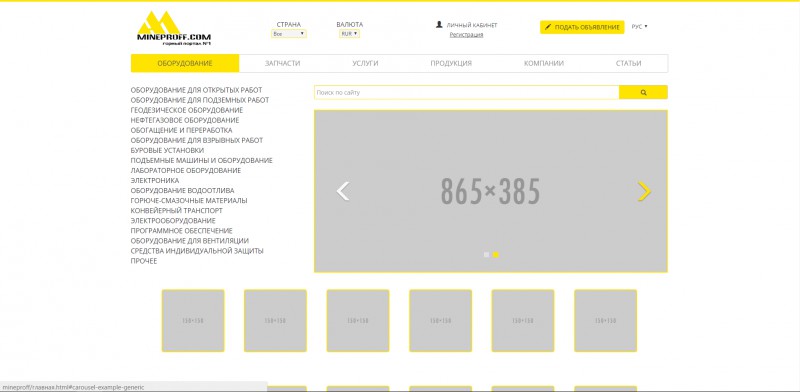Screen dimensions: 800x392
Task: Open Буровые установки category
Action: [x=167, y=150]
